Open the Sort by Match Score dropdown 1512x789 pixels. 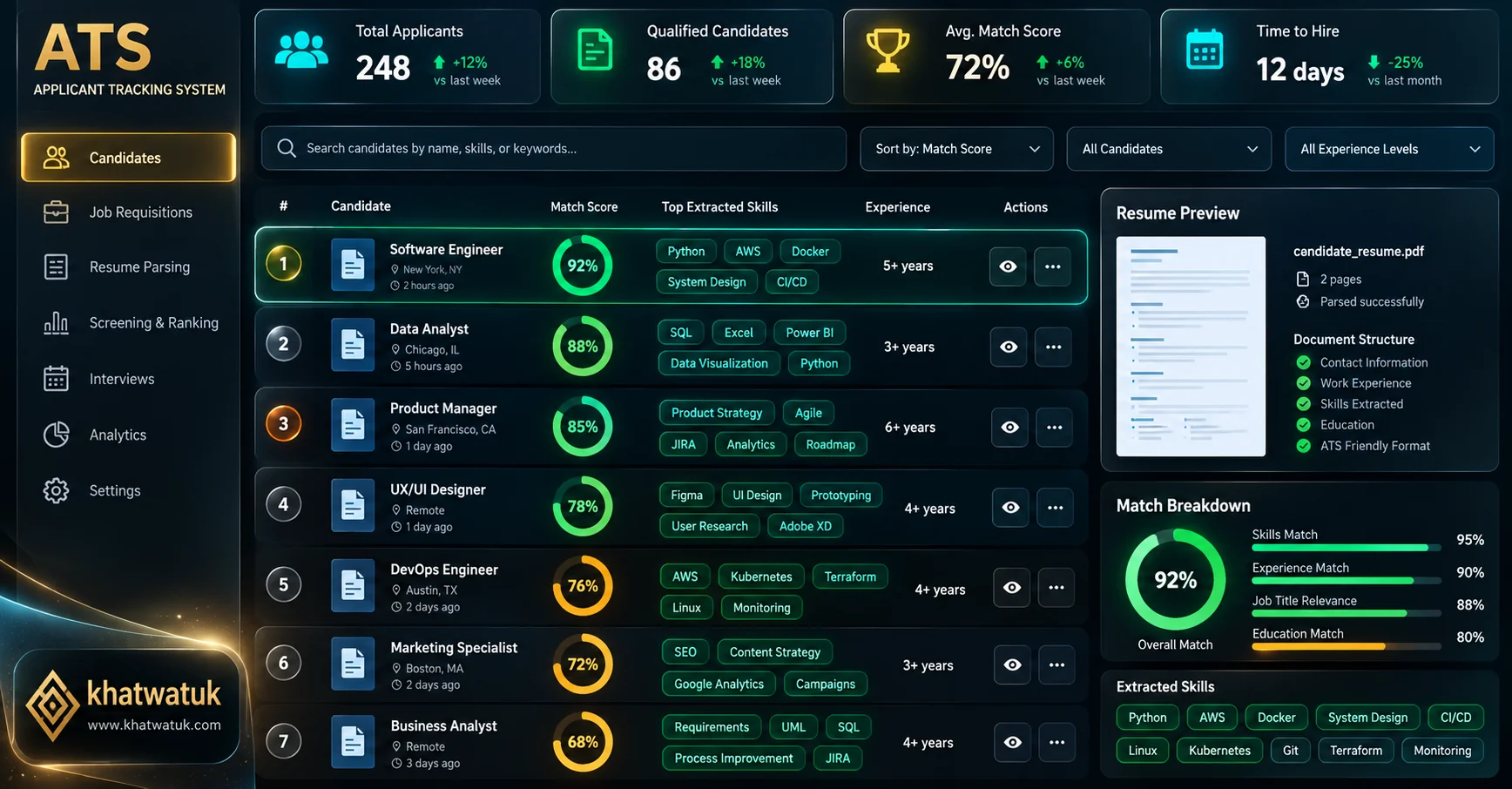(956, 149)
